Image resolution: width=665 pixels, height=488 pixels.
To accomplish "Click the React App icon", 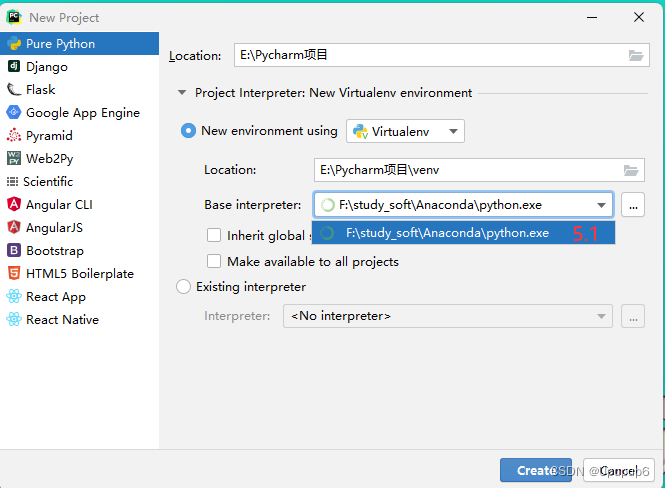I will (14, 296).
